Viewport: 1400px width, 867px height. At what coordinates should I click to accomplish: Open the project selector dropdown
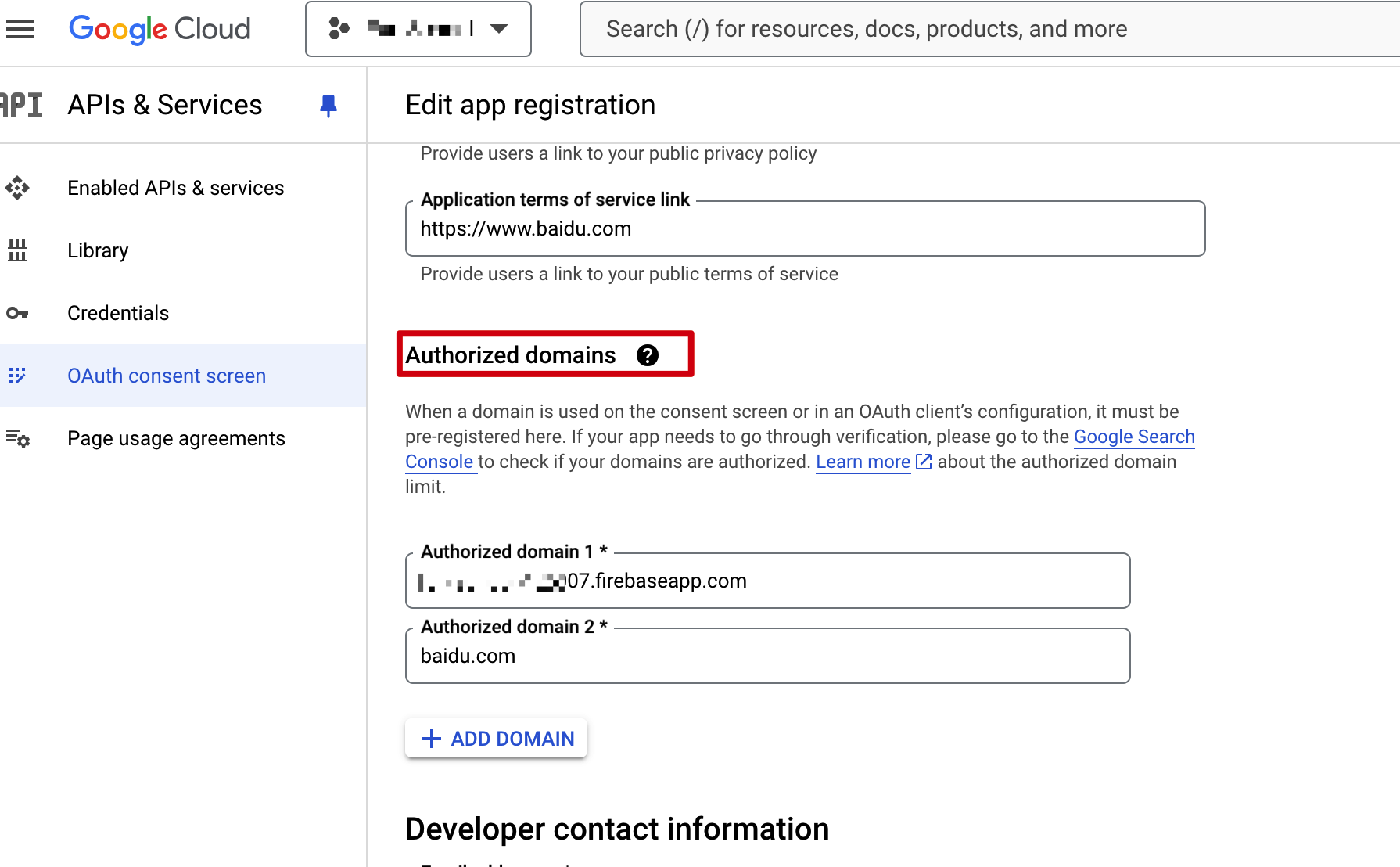point(418,29)
